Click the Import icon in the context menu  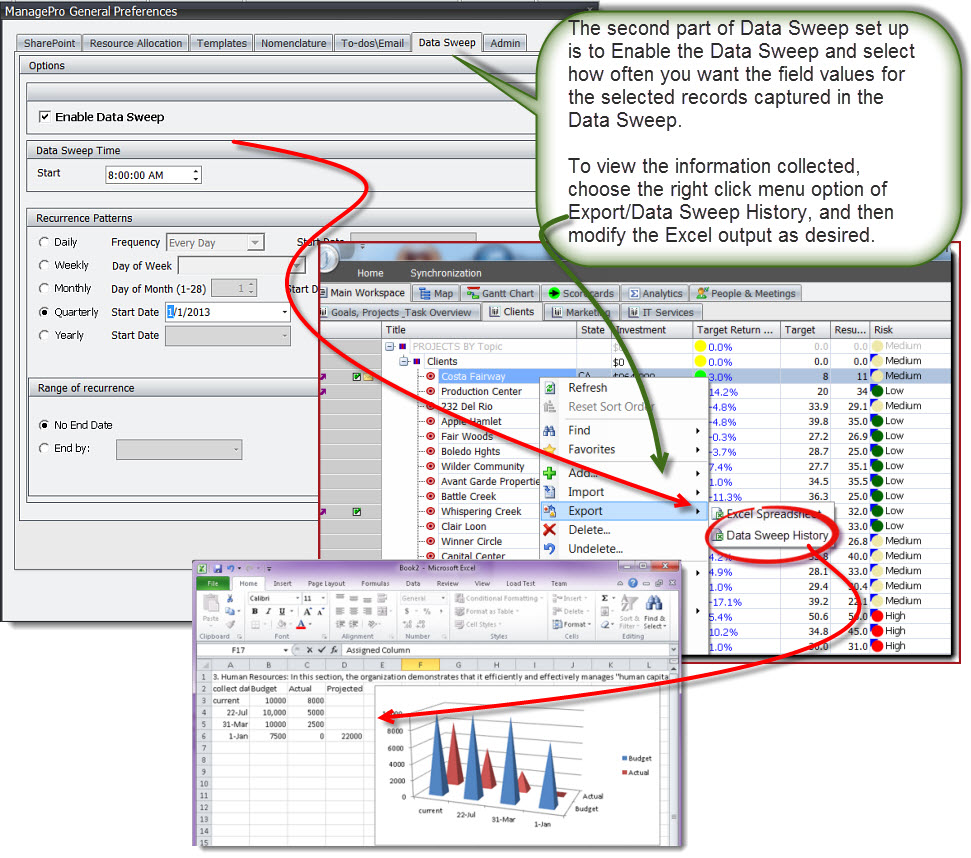coord(549,492)
